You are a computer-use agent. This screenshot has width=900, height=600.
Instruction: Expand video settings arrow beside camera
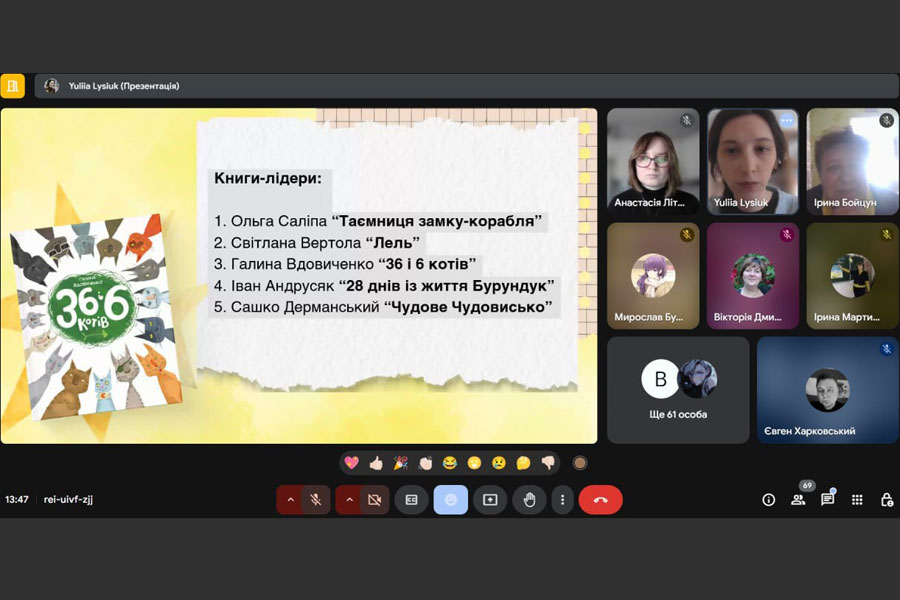pos(349,500)
